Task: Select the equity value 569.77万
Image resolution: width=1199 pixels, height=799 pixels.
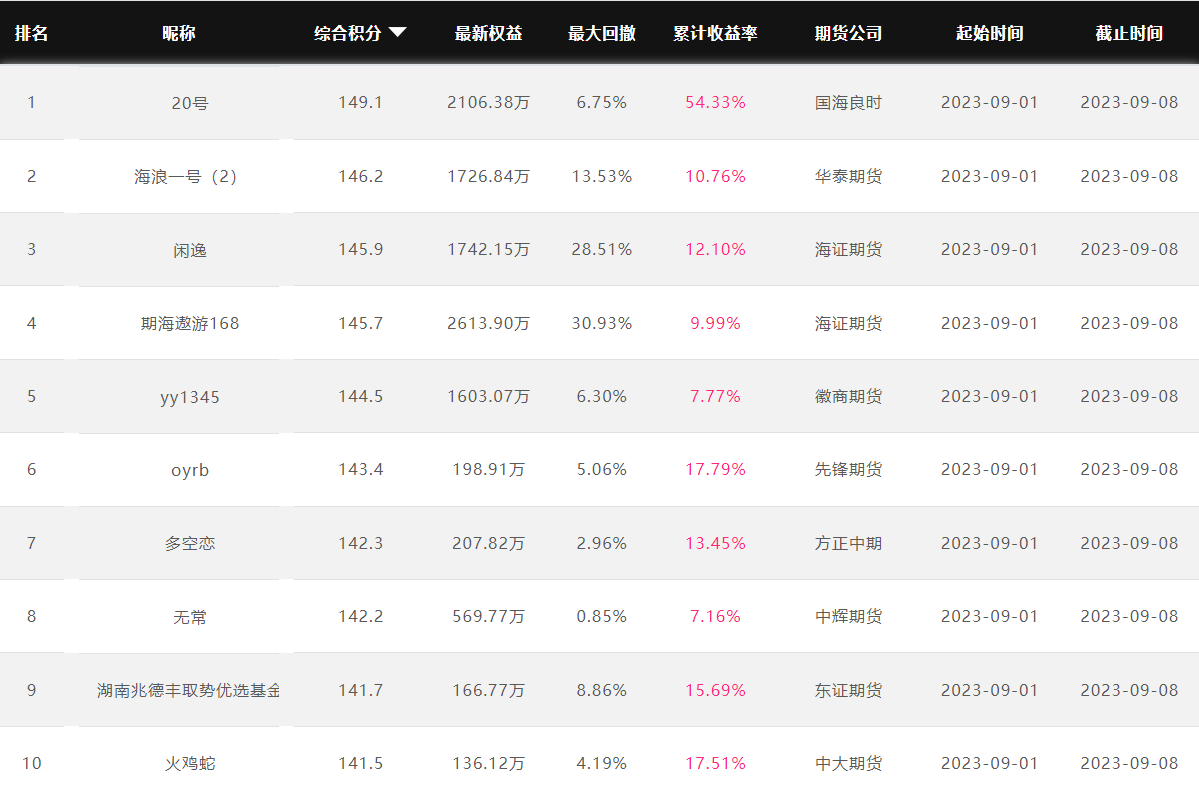Action: coord(489,616)
